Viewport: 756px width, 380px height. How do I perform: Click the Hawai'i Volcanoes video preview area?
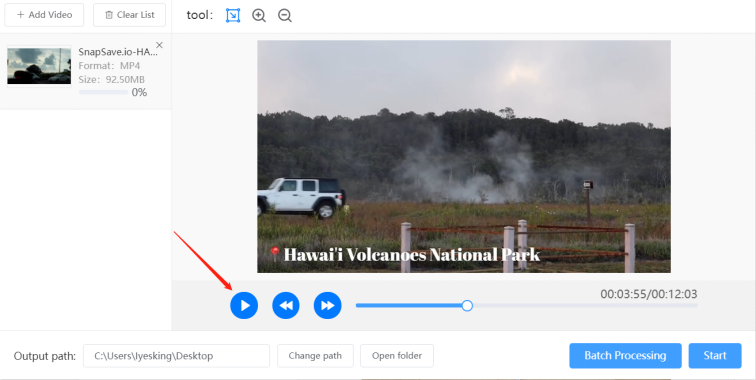pyautogui.click(x=464, y=156)
